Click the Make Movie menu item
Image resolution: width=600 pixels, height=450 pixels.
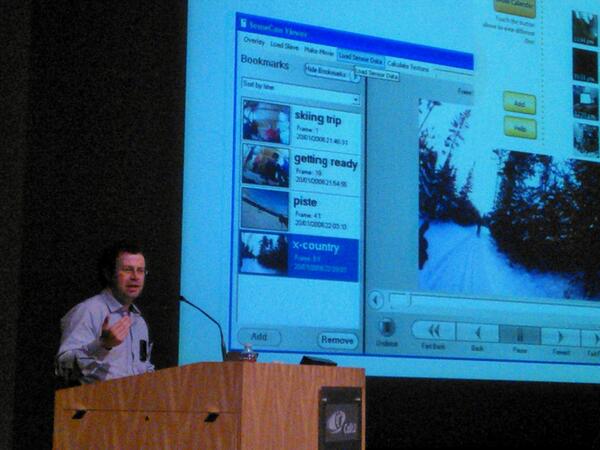(x=319, y=51)
